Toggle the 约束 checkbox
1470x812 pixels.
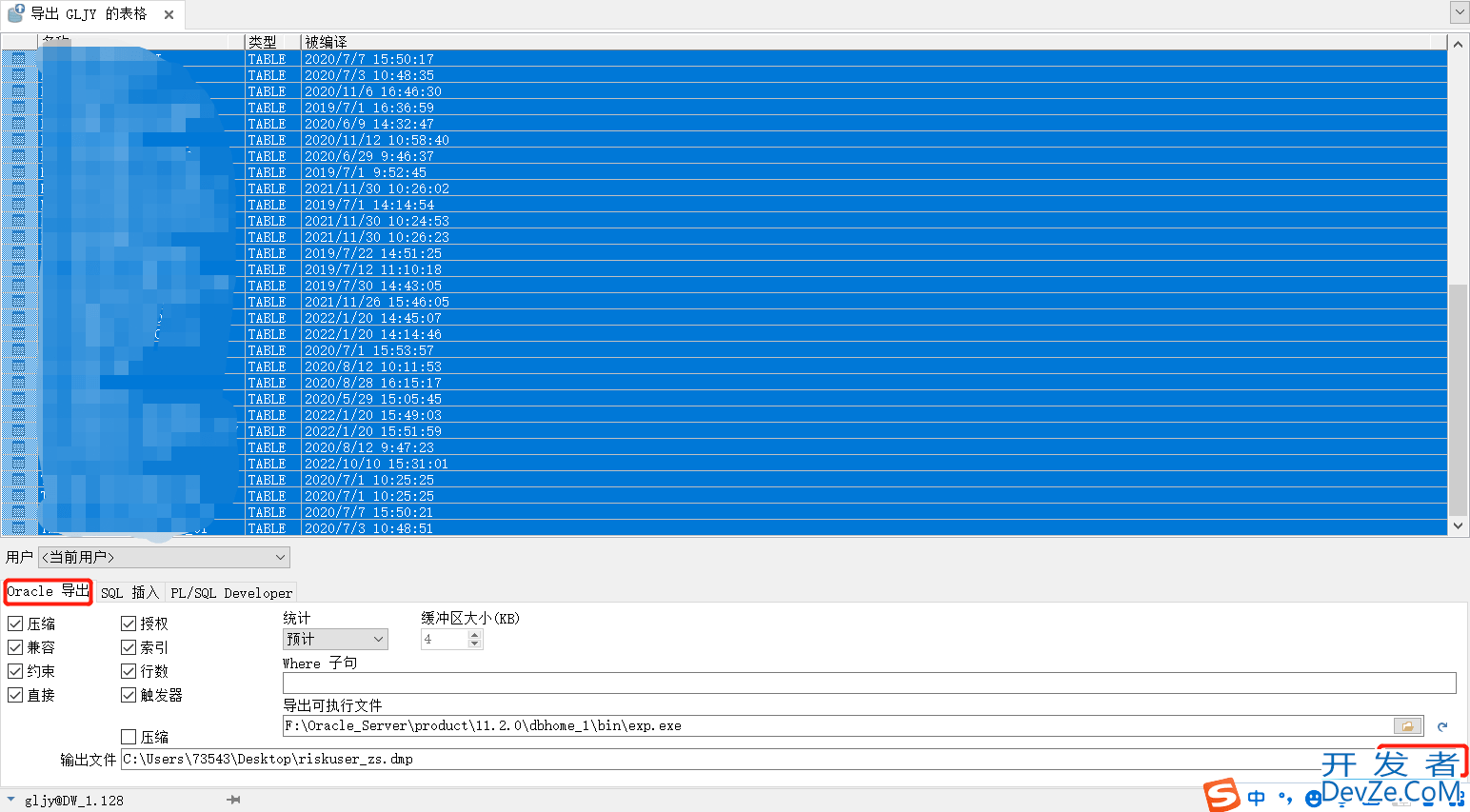coord(15,671)
